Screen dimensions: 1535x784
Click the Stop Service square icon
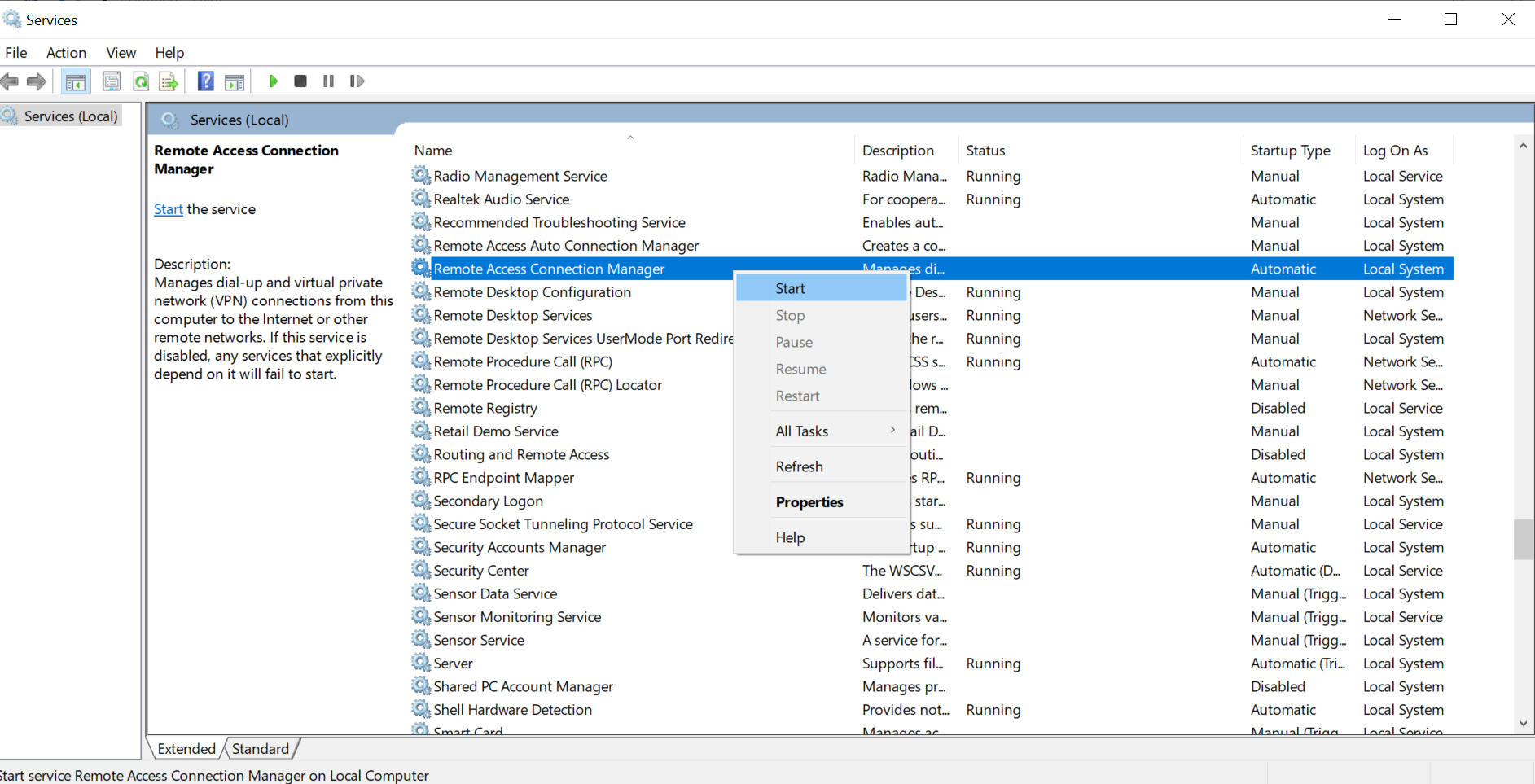(x=300, y=81)
